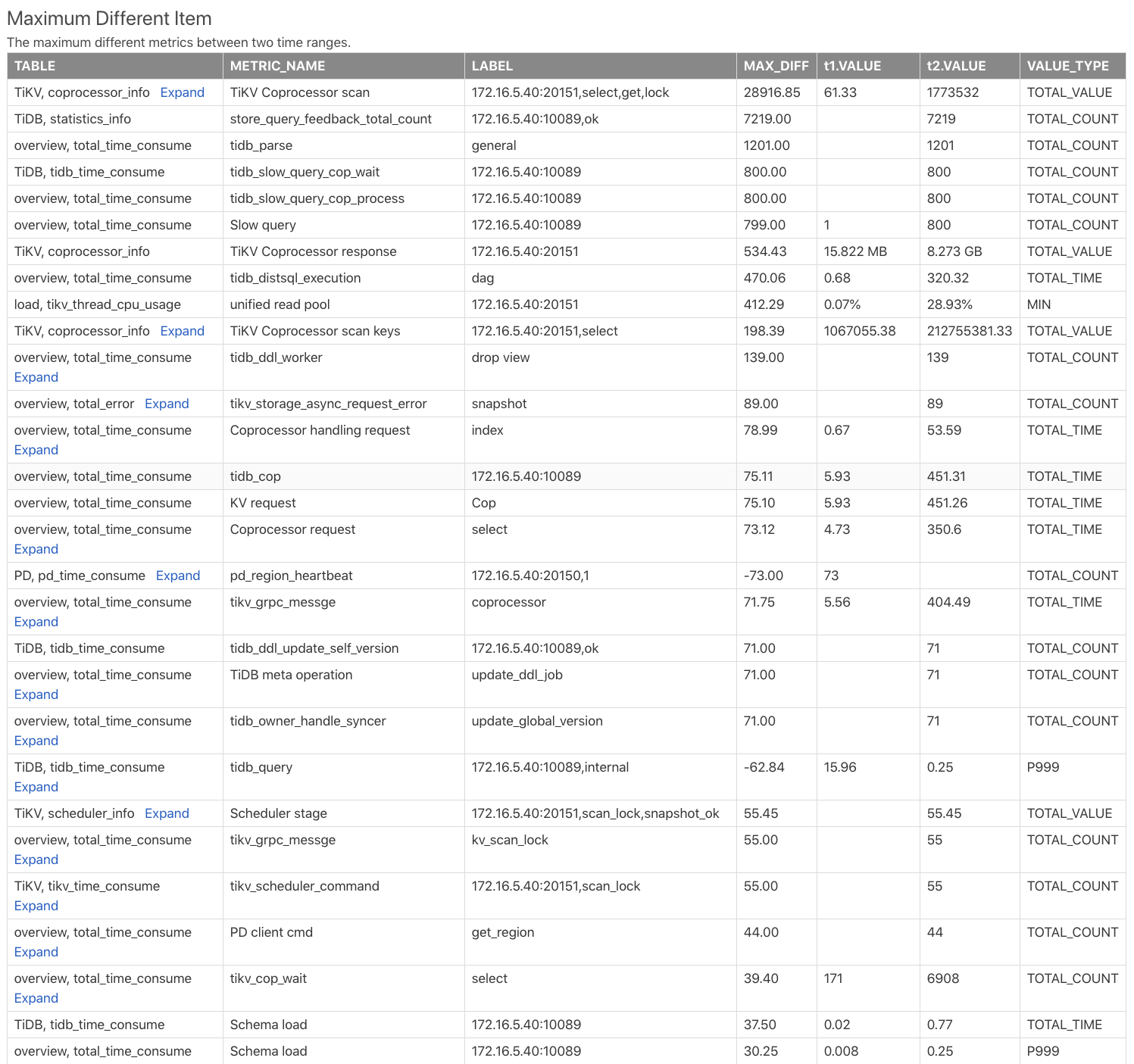1134x1064 pixels.
Task: Expand the TiKV Coprocessor scan row
Action: pos(182,92)
